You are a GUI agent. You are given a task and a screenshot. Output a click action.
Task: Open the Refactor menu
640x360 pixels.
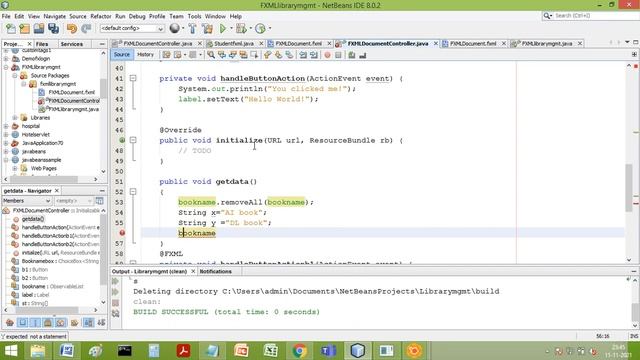coord(101,16)
